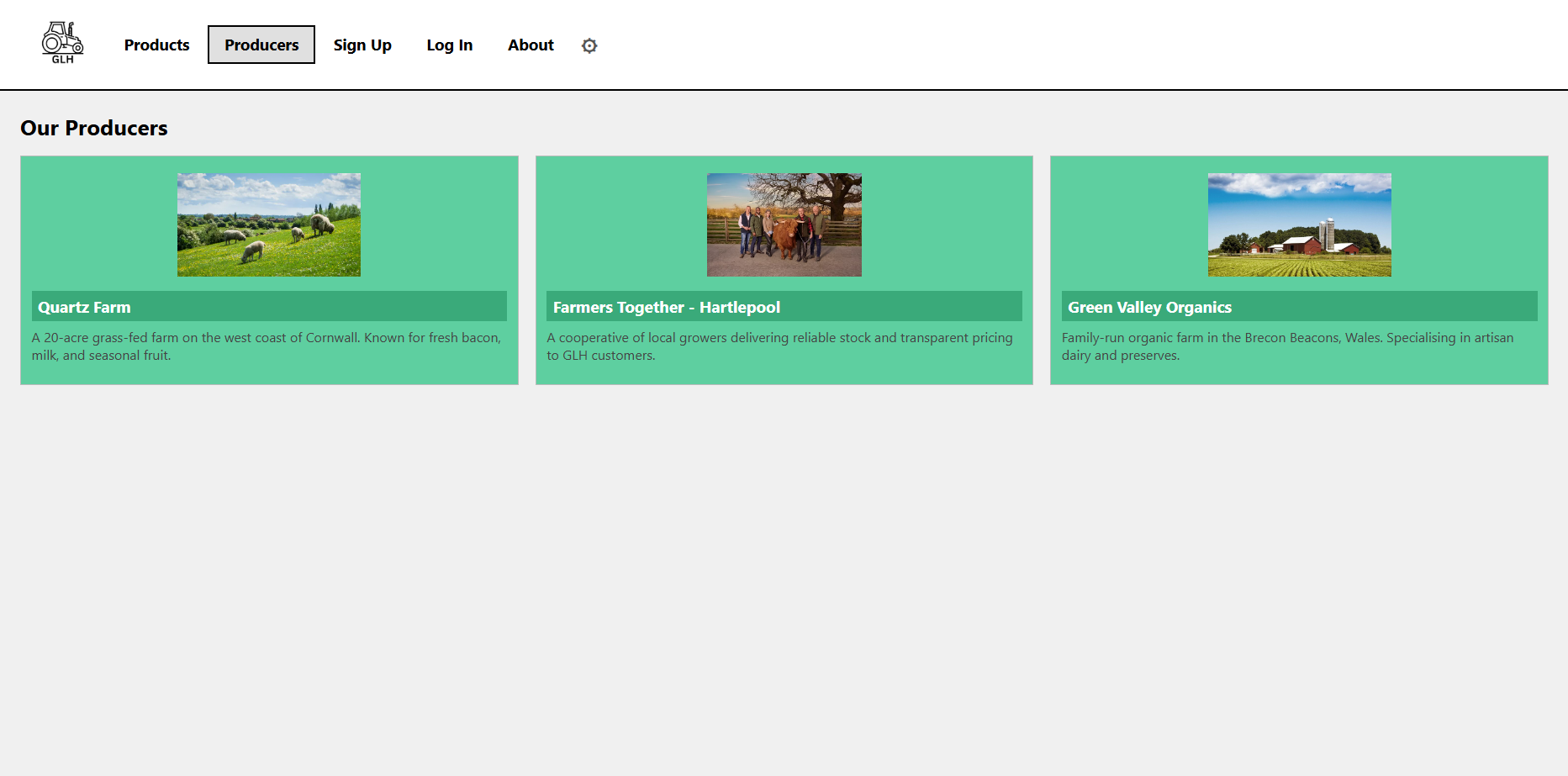Click the Quartz Farm description text

[x=267, y=346]
